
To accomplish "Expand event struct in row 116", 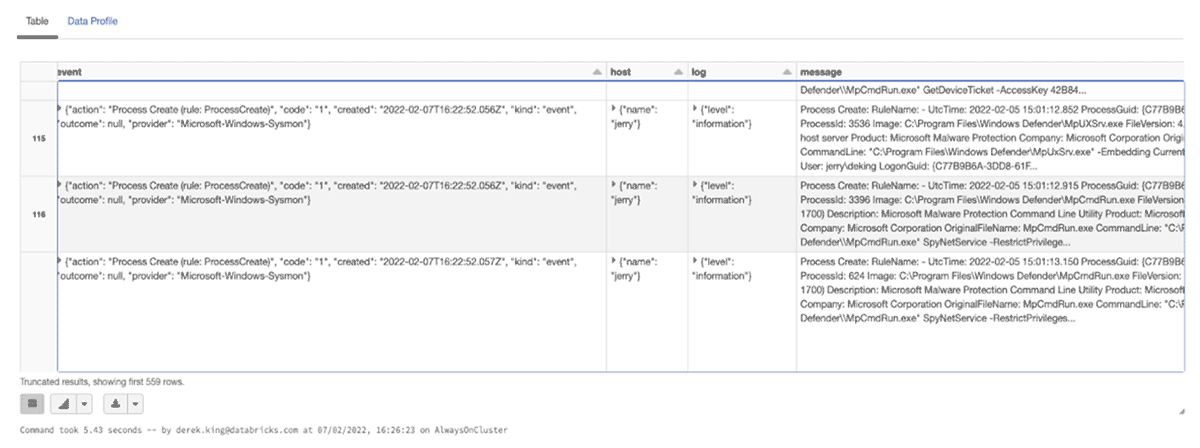I will pyautogui.click(x=61, y=185).
